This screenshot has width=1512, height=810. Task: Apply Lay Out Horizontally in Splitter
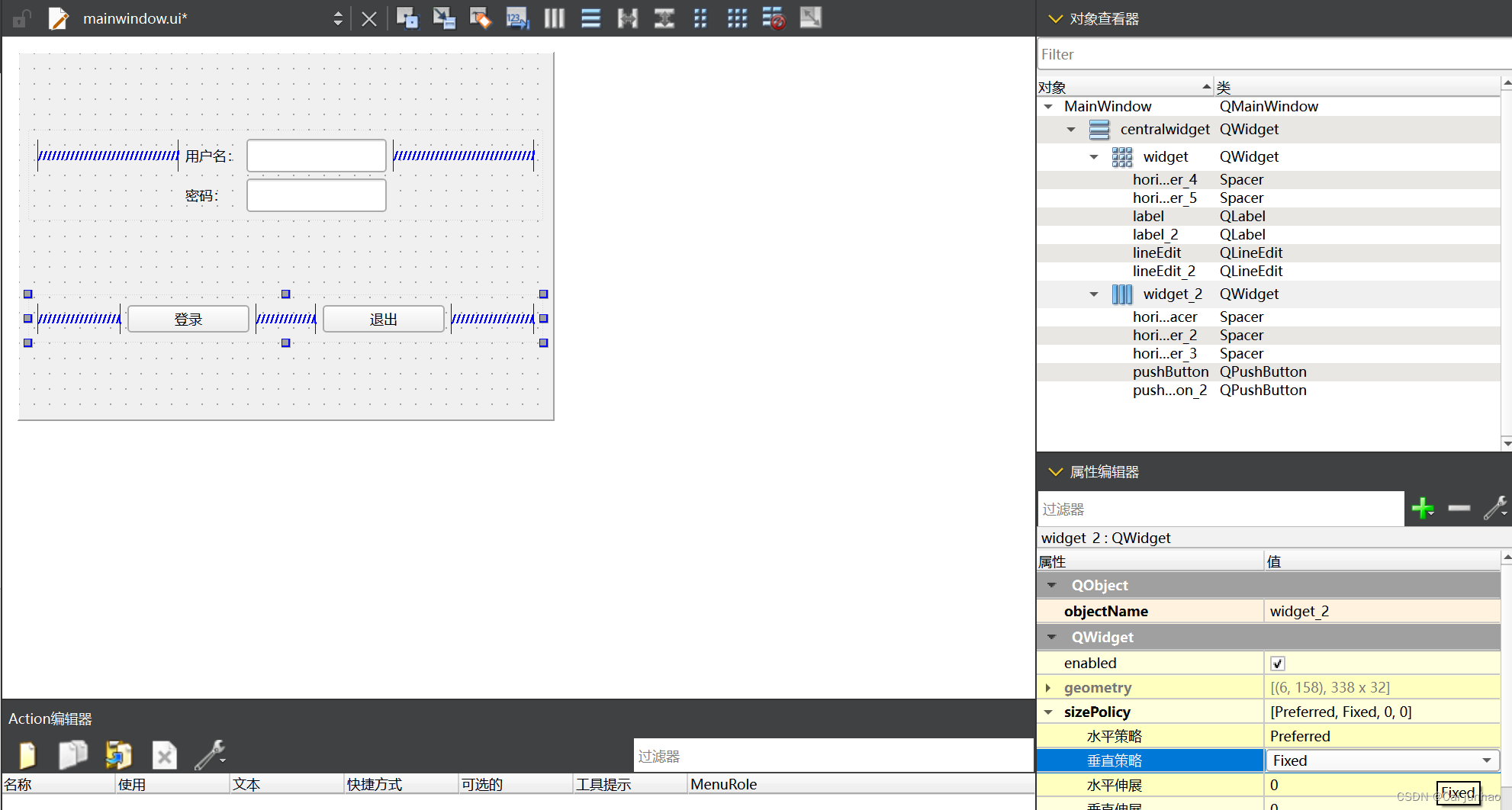pos(628,18)
